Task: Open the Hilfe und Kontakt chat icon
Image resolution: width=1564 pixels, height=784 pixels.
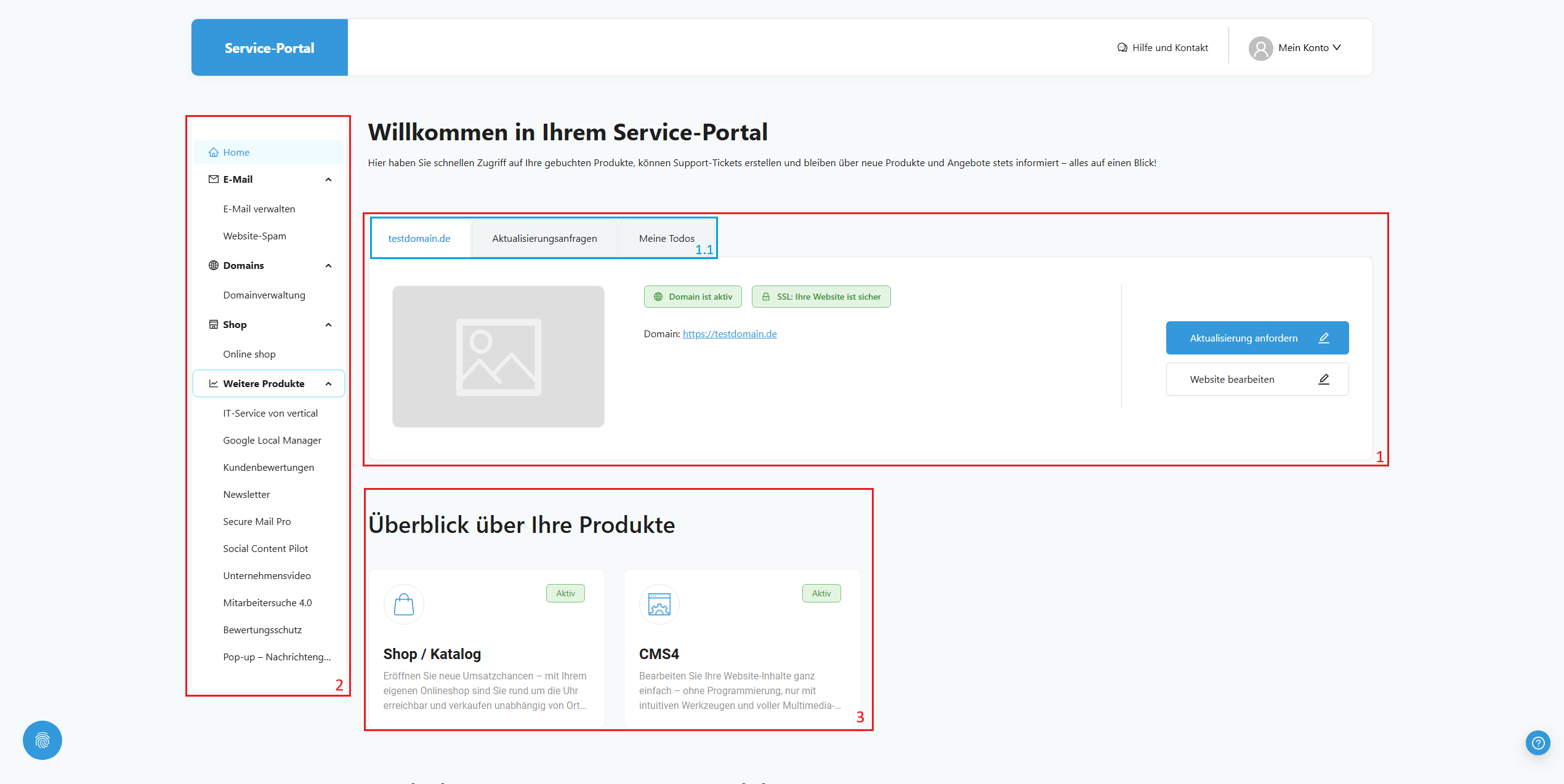Action: pyautogui.click(x=1122, y=47)
